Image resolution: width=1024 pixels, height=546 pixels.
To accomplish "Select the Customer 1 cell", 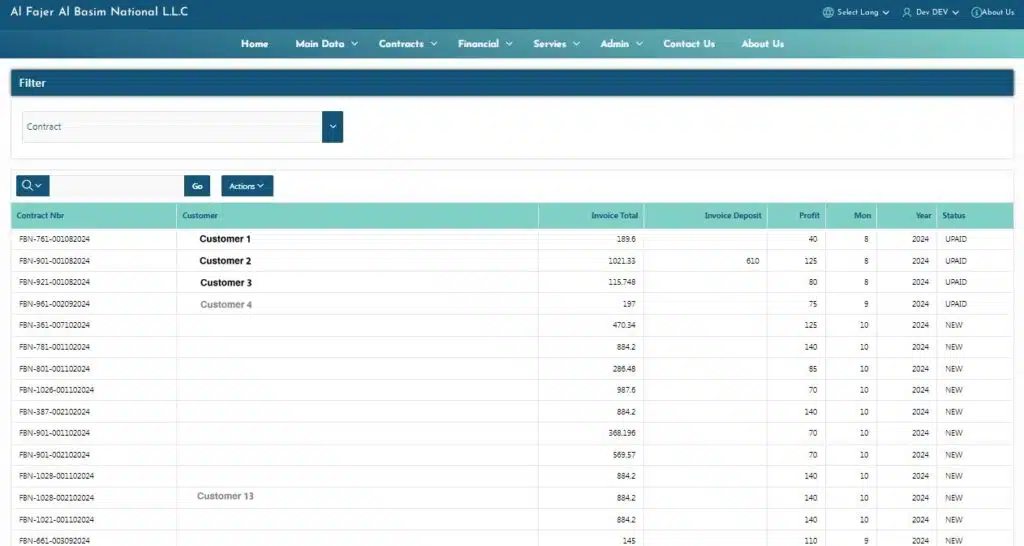I will click(x=225, y=239).
